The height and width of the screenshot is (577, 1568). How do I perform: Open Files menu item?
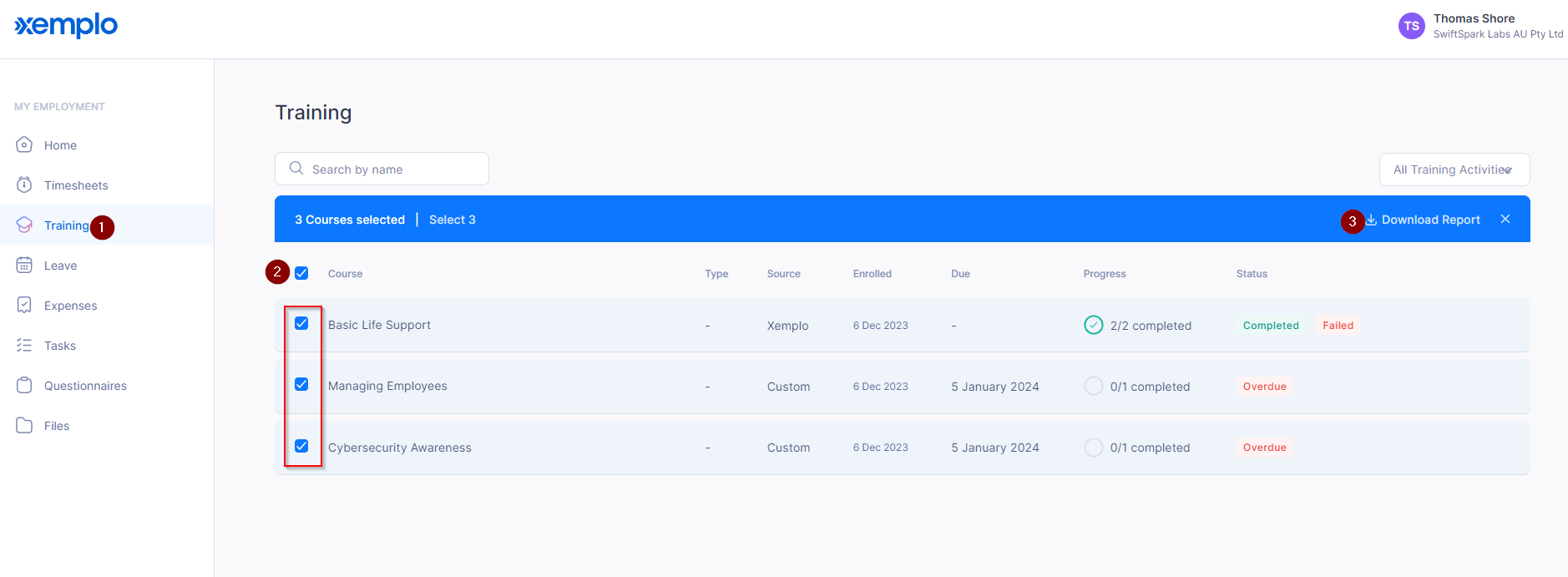[57, 426]
